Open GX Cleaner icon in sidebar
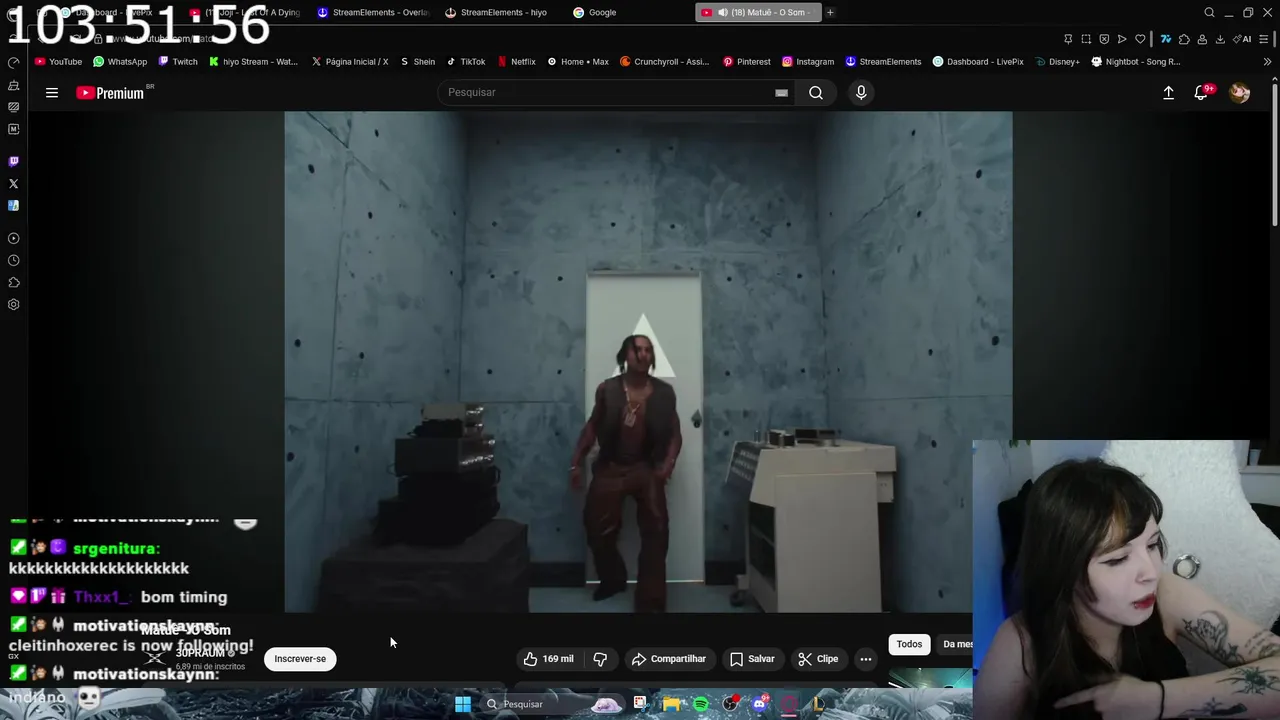The width and height of the screenshot is (1280, 720). point(13,85)
